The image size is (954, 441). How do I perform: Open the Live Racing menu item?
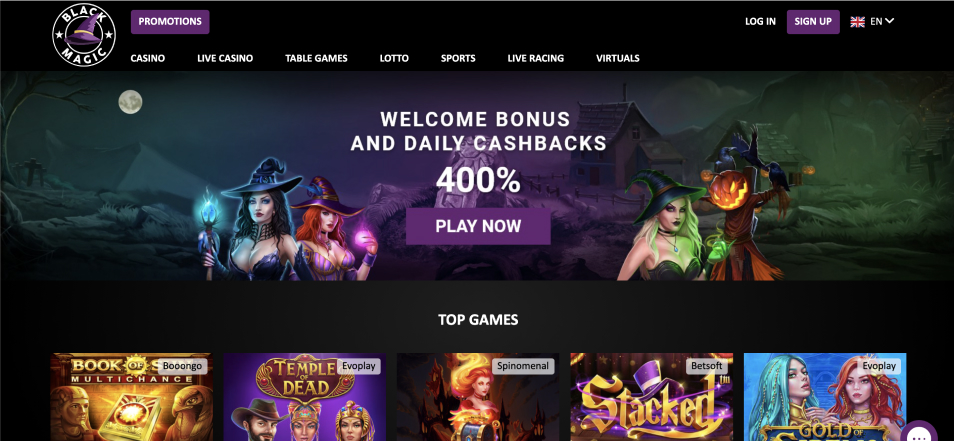coord(536,58)
